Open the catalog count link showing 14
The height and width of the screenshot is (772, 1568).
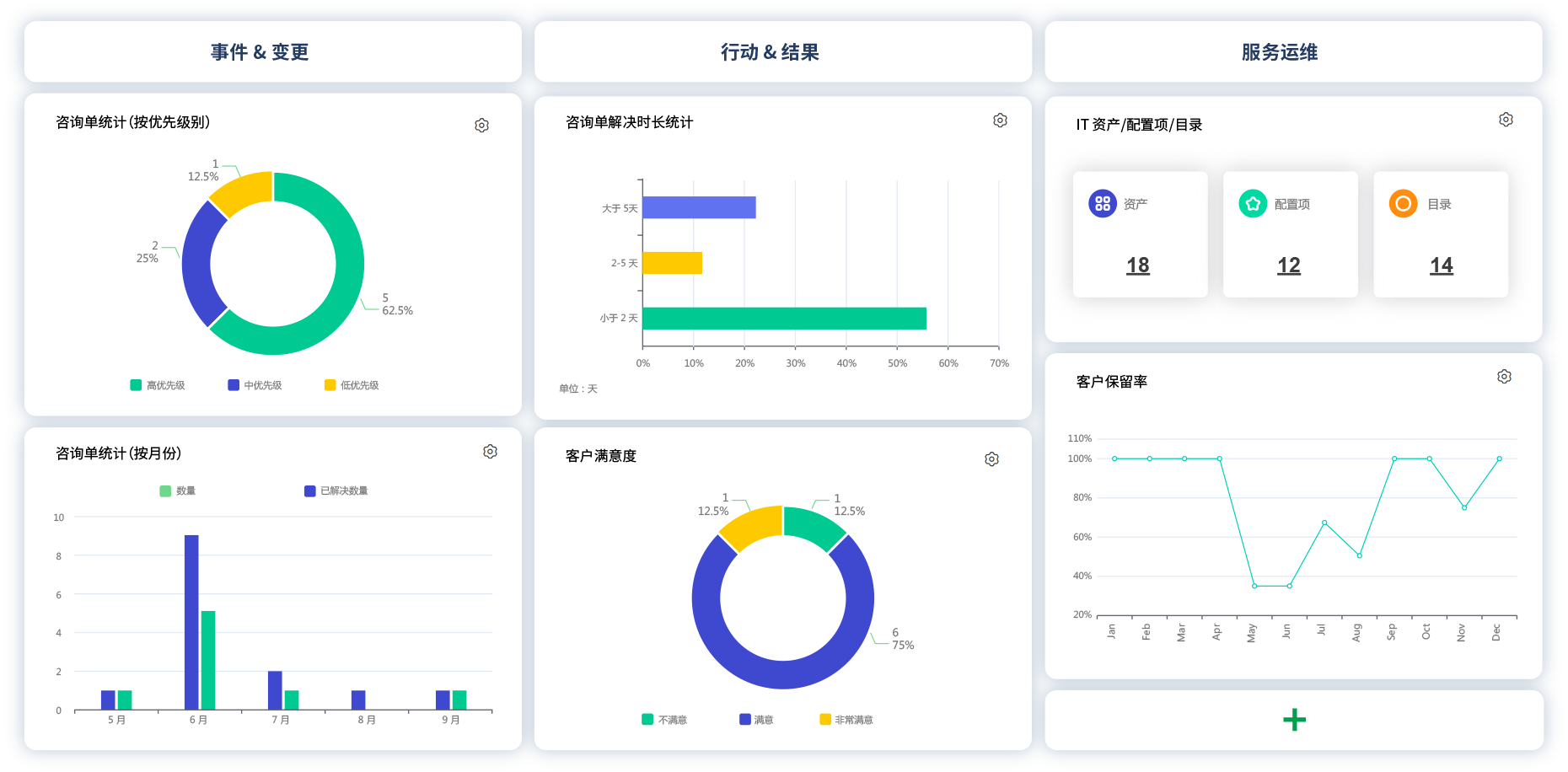click(x=1441, y=264)
